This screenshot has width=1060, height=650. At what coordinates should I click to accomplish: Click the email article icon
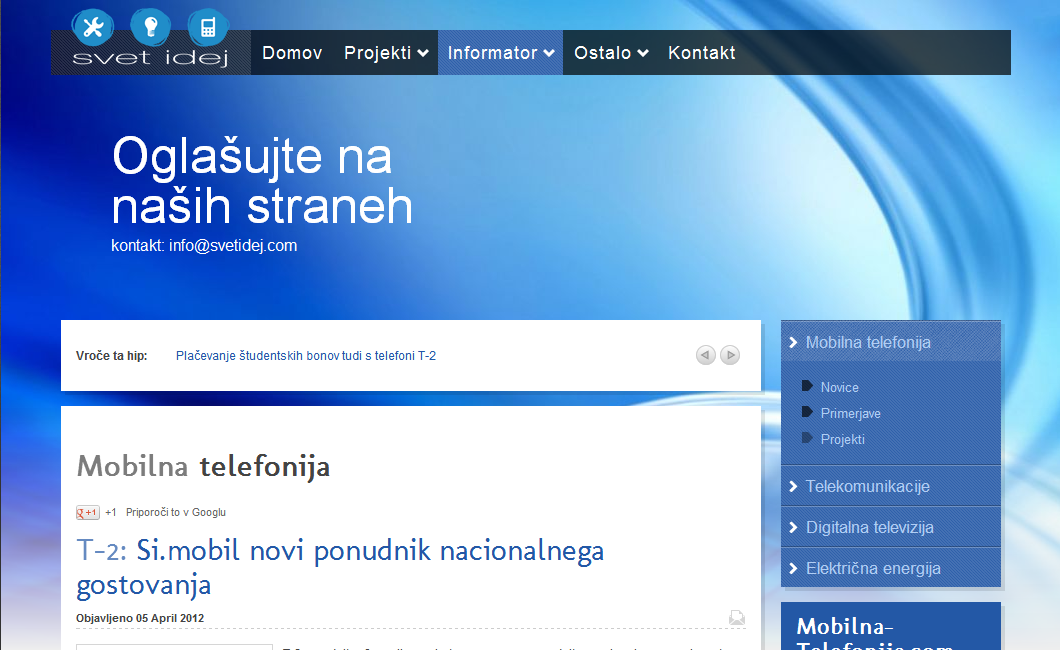(x=737, y=617)
